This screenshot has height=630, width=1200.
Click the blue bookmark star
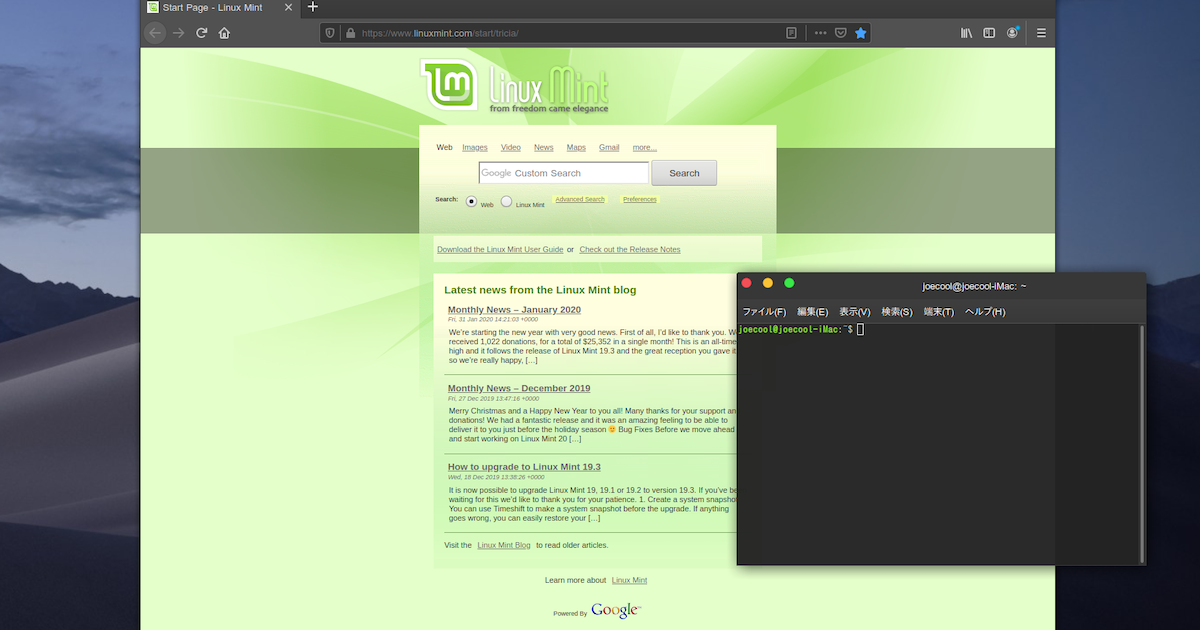tap(860, 33)
